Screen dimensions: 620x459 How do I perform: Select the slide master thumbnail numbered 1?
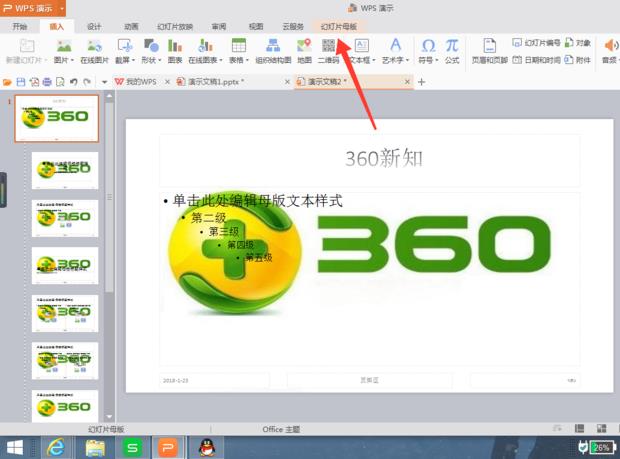coord(57,118)
